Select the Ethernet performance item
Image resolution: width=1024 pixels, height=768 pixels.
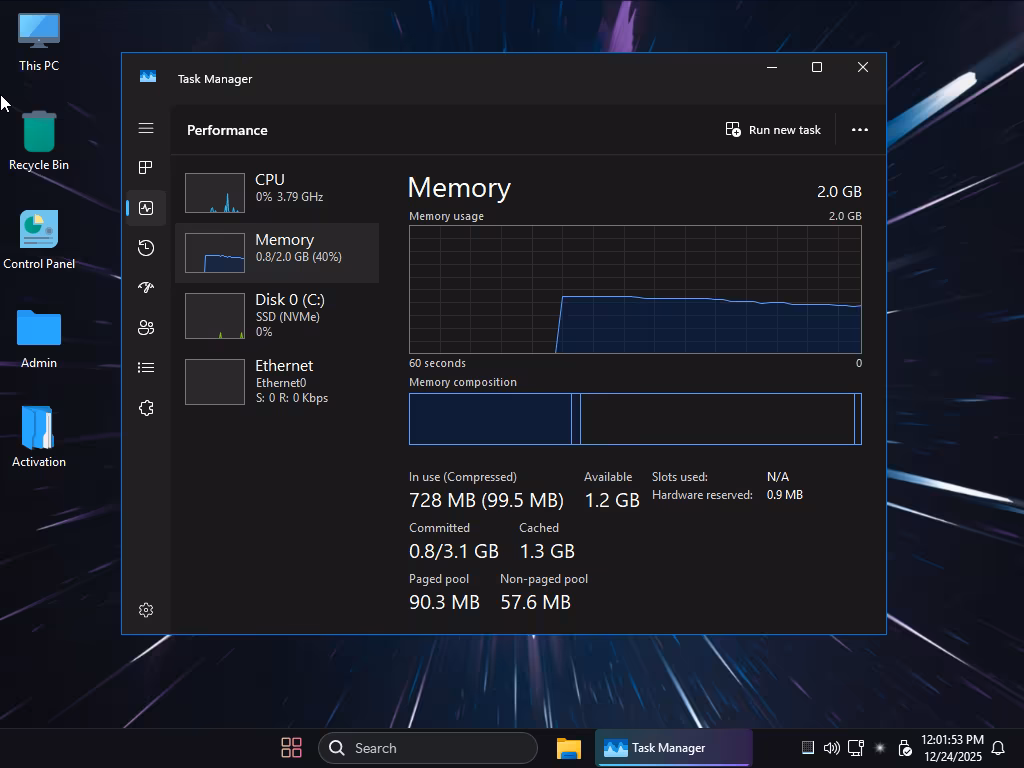tap(277, 381)
